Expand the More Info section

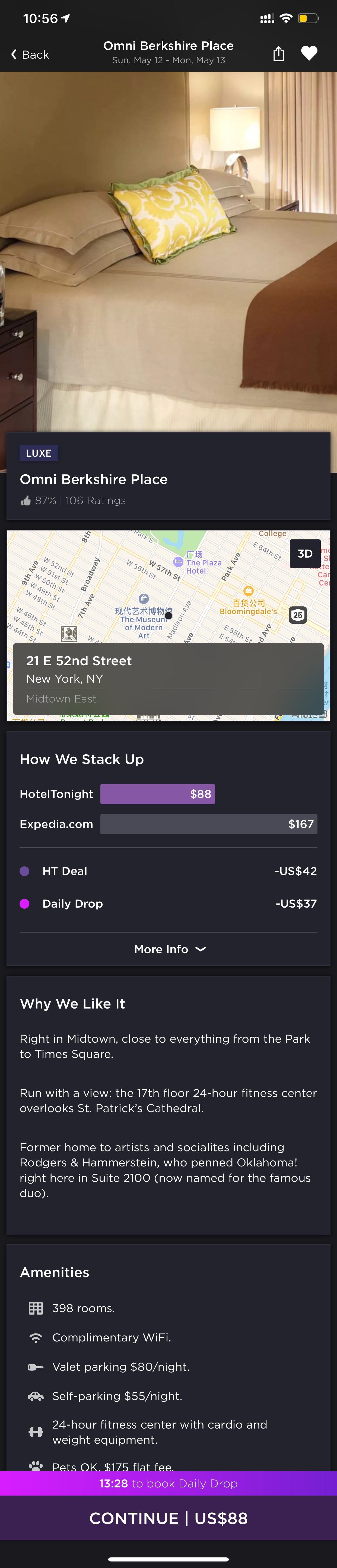[x=169, y=949]
